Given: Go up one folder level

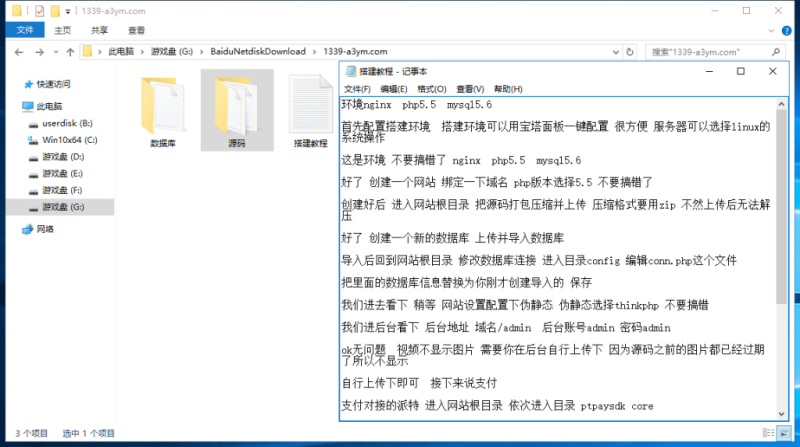Looking at the screenshot, I should tap(70, 52).
